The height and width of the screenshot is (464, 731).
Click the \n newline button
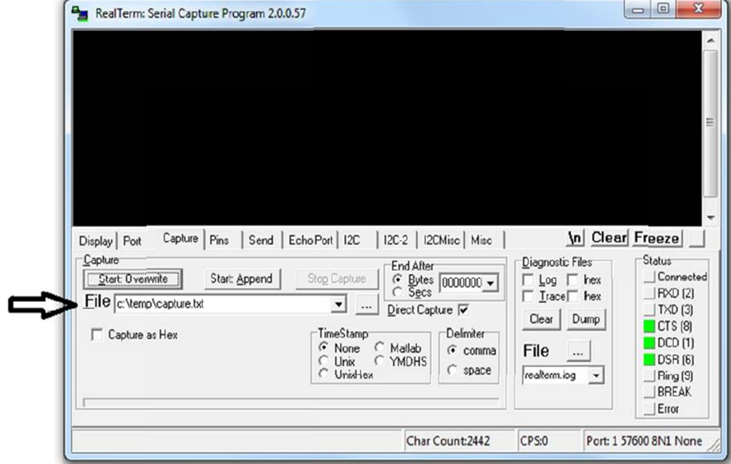point(575,238)
